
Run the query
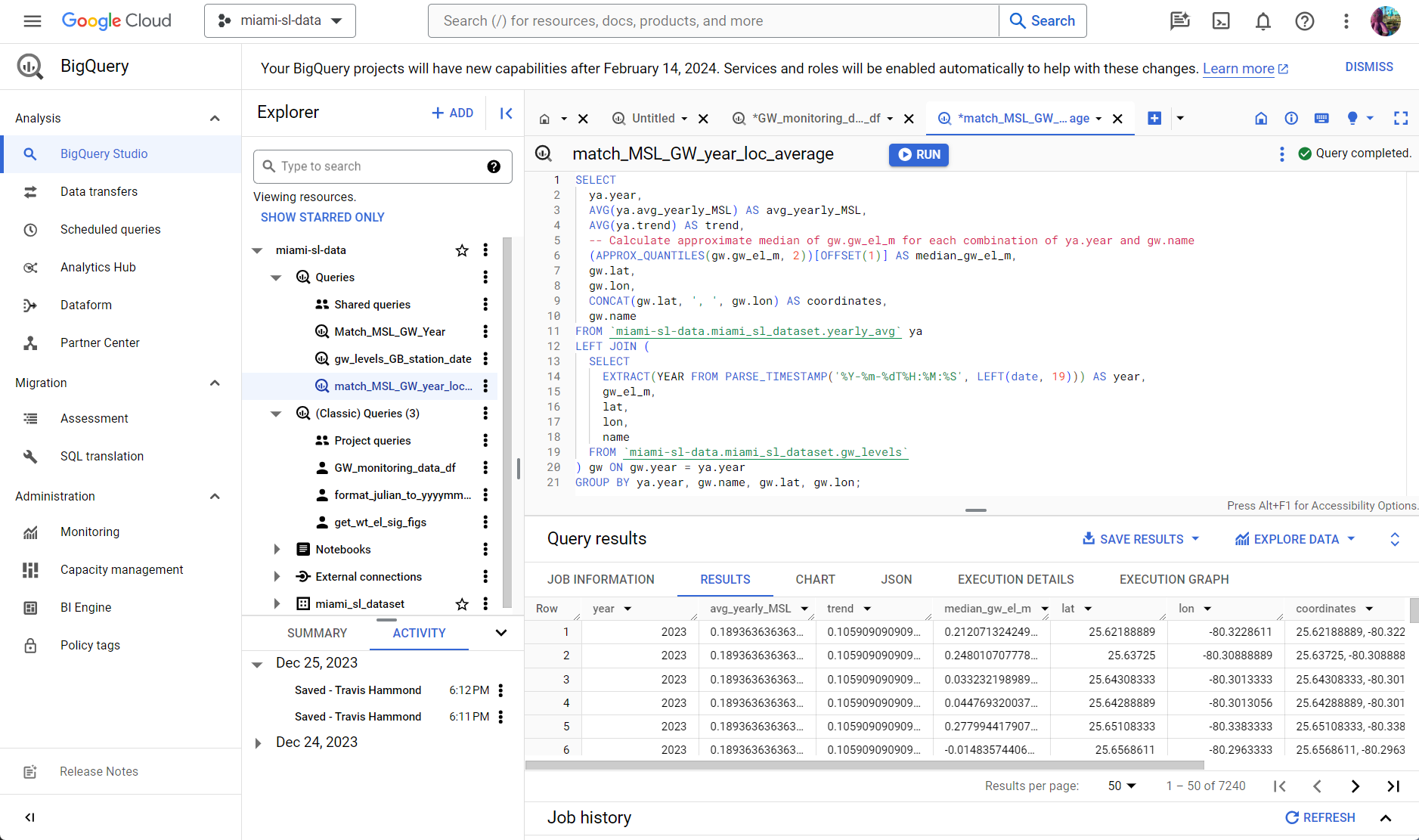pos(919,154)
